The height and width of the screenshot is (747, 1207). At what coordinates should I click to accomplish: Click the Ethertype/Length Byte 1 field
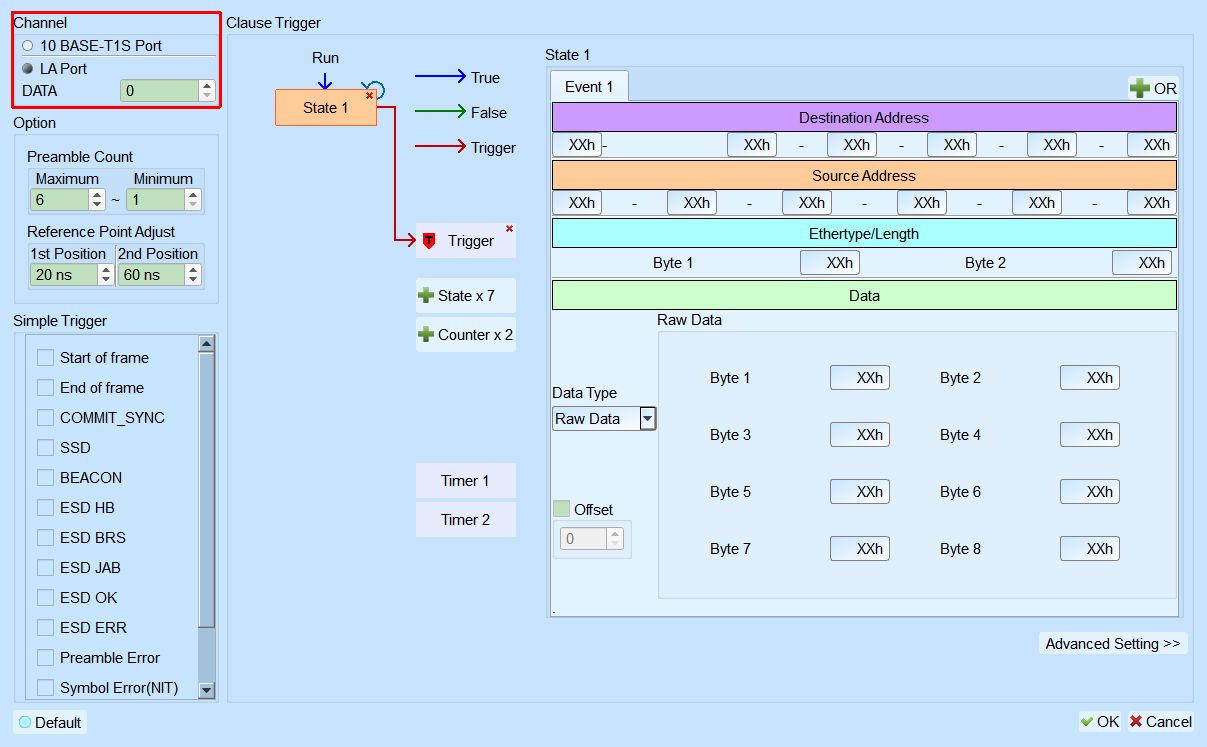pos(830,263)
